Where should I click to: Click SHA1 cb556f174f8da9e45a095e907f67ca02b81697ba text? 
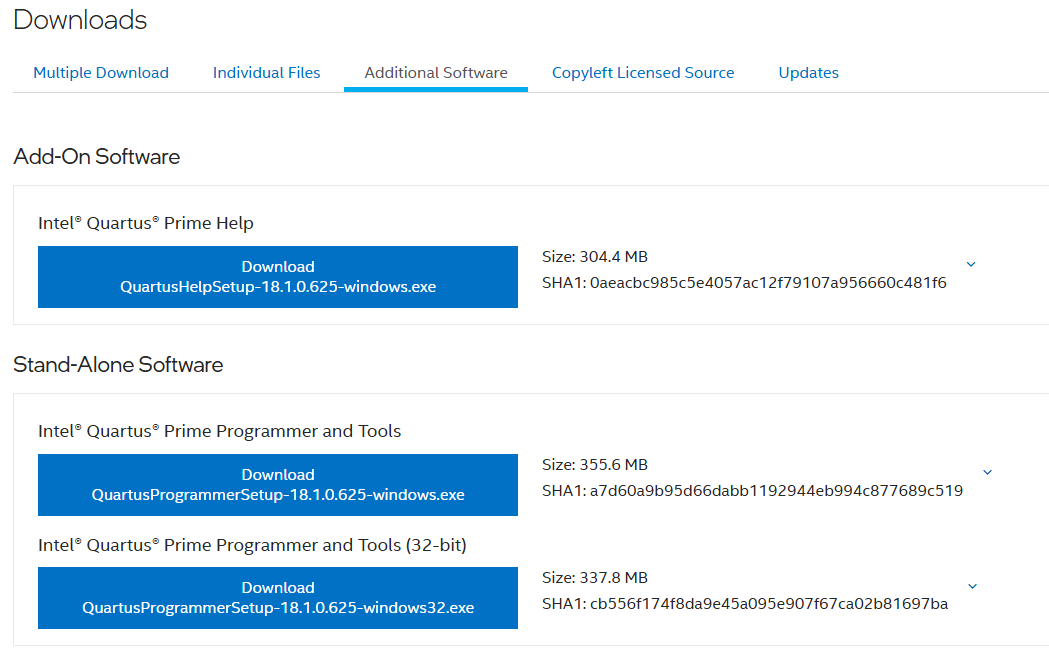click(745, 604)
